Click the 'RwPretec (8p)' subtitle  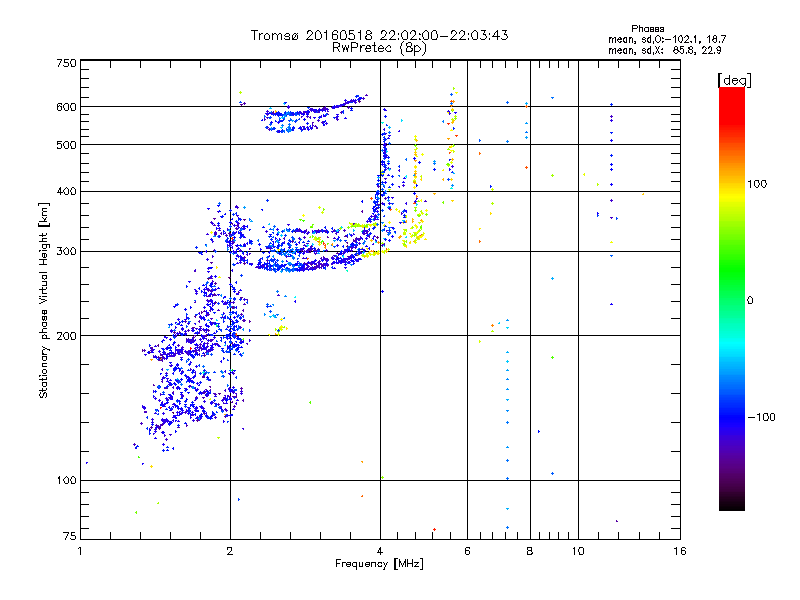click(379, 48)
